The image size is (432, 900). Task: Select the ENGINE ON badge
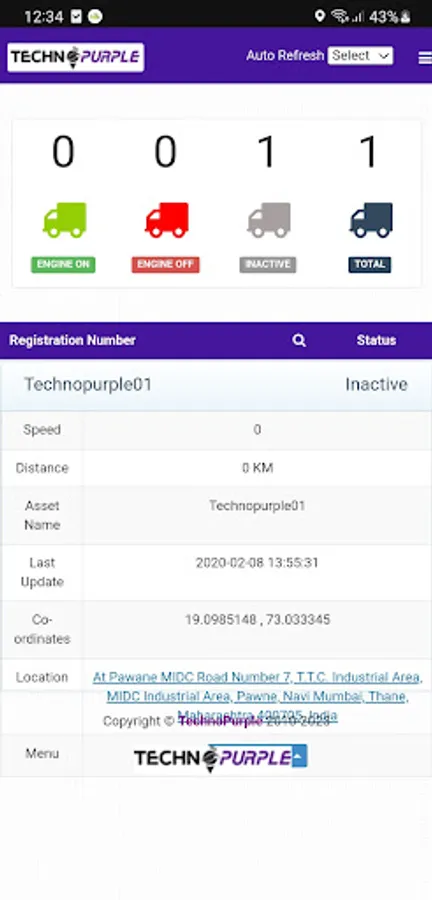63,265
